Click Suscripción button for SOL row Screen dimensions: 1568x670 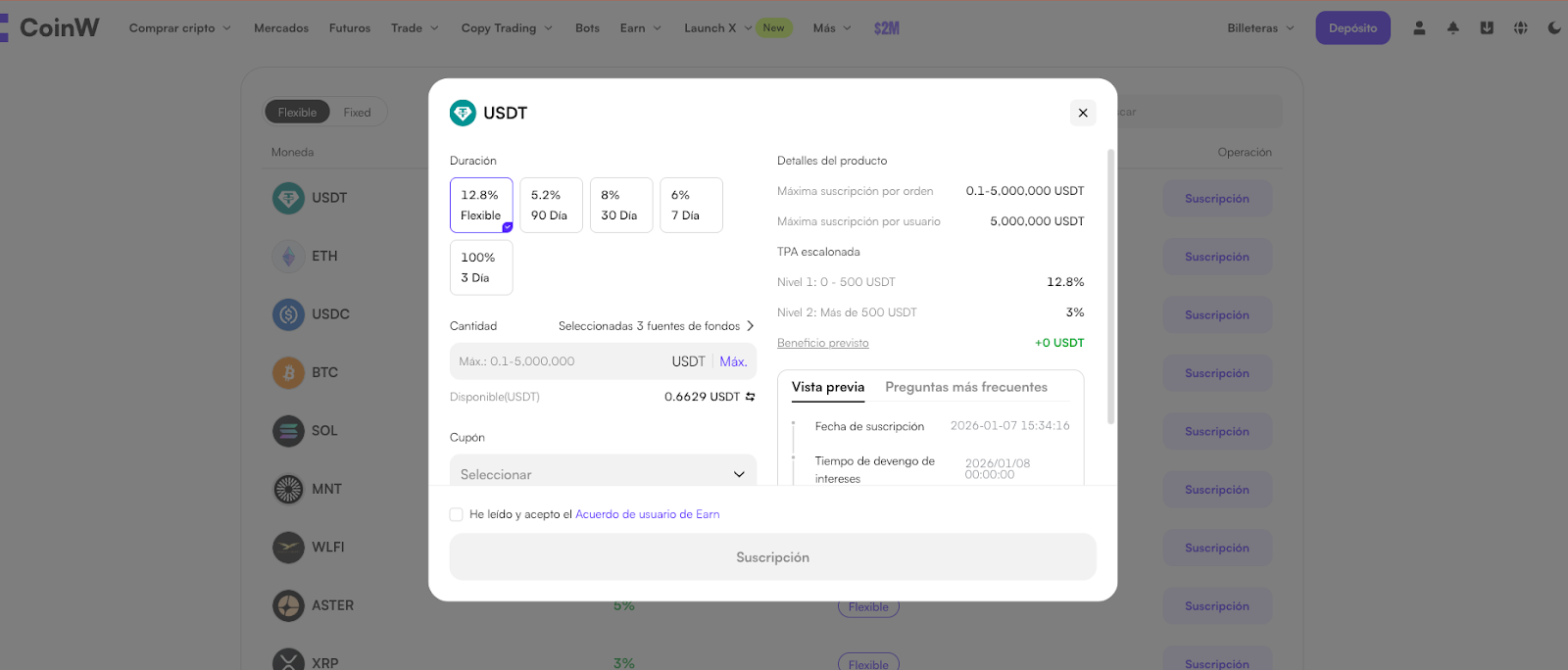click(1217, 431)
